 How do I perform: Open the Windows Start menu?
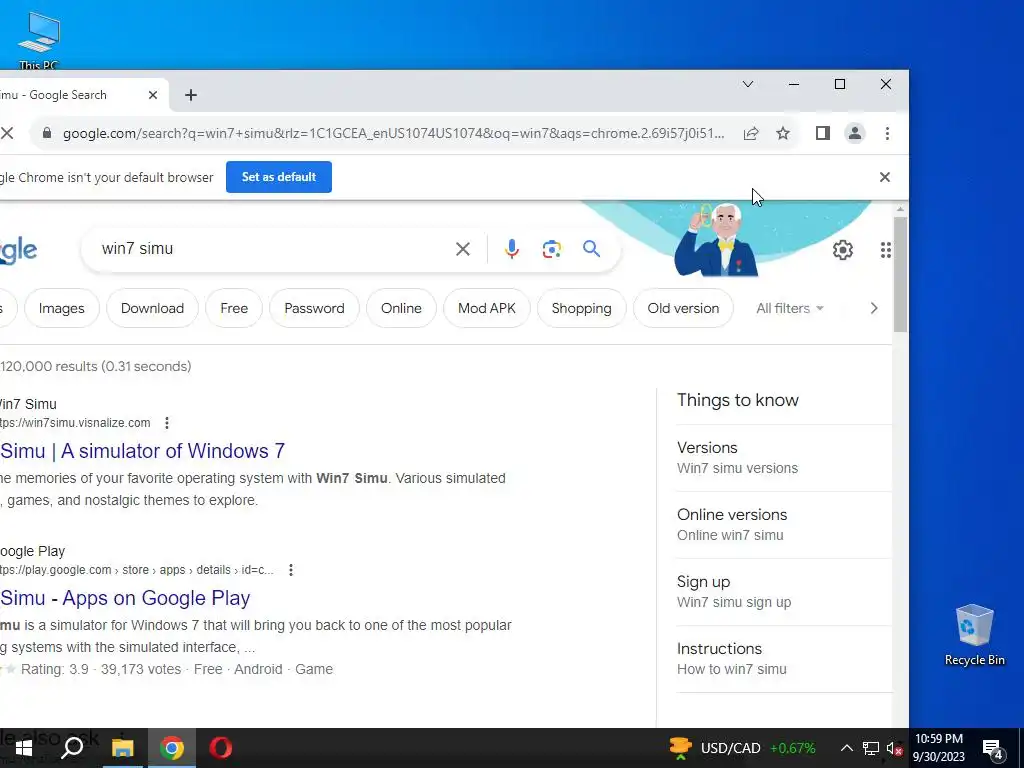pos(24,748)
